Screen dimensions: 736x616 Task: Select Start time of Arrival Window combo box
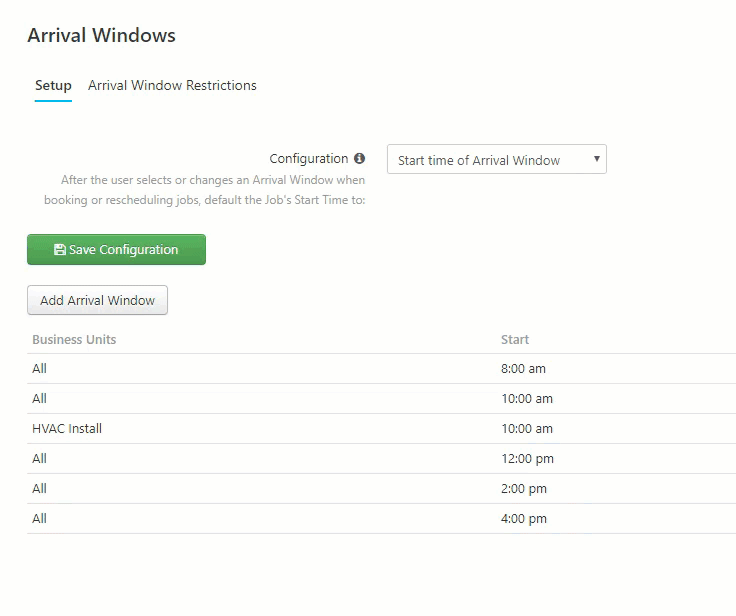pos(497,159)
